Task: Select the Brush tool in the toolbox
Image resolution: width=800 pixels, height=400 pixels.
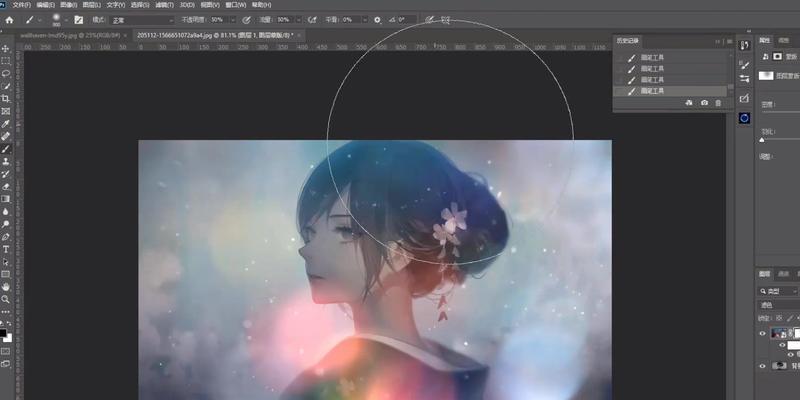Action: pyautogui.click(x=6, y=149)
